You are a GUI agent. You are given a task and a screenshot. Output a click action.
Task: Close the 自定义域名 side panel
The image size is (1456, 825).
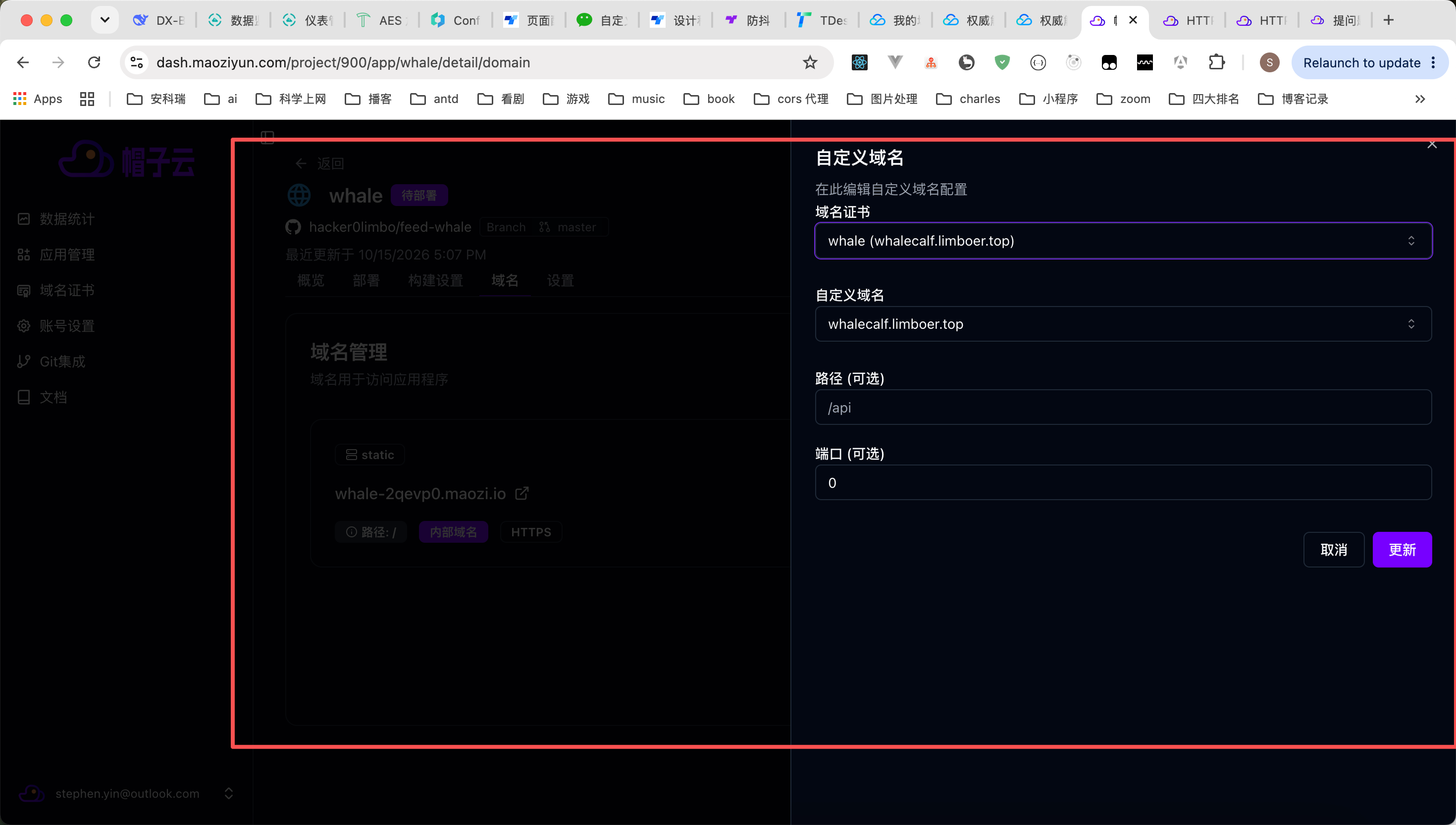[x=1432, y=145]
